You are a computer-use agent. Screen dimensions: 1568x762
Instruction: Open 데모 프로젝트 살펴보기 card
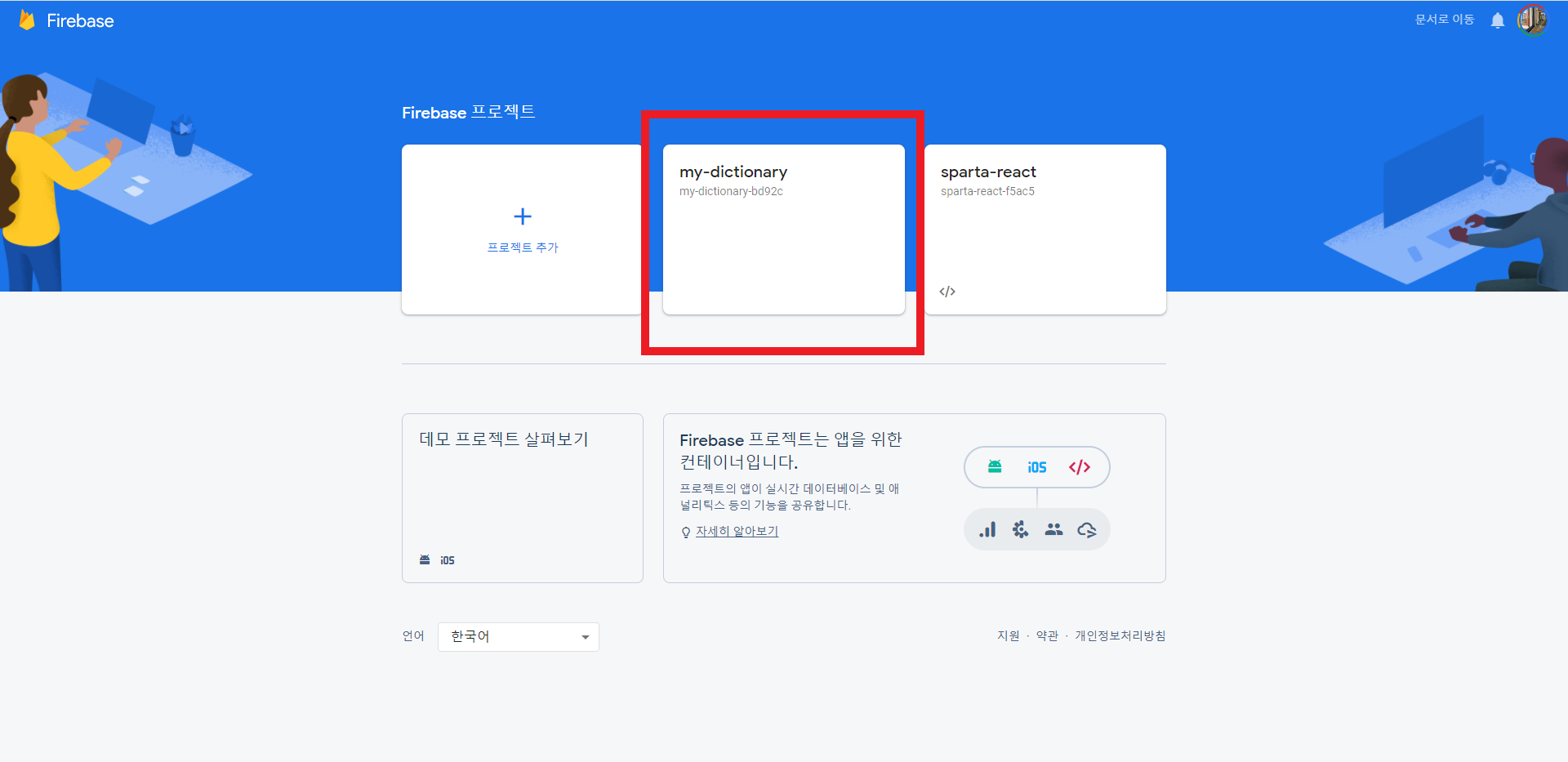(523, 498)
